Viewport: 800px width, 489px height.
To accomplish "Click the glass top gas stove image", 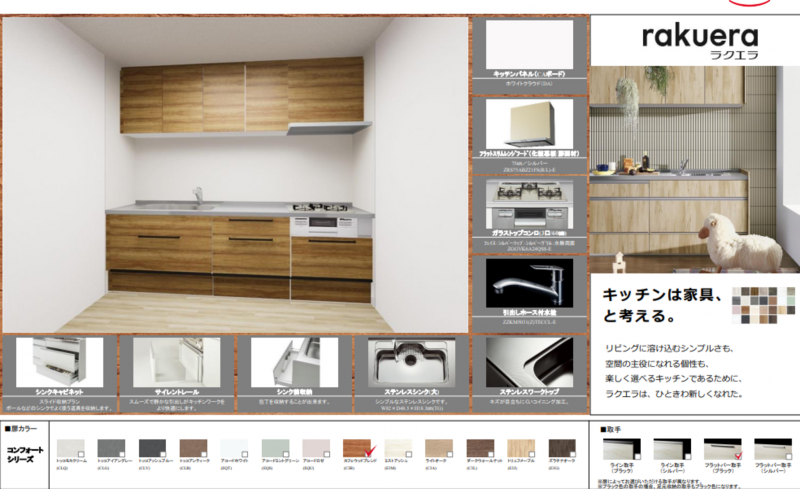I will [x=529, y=204].
